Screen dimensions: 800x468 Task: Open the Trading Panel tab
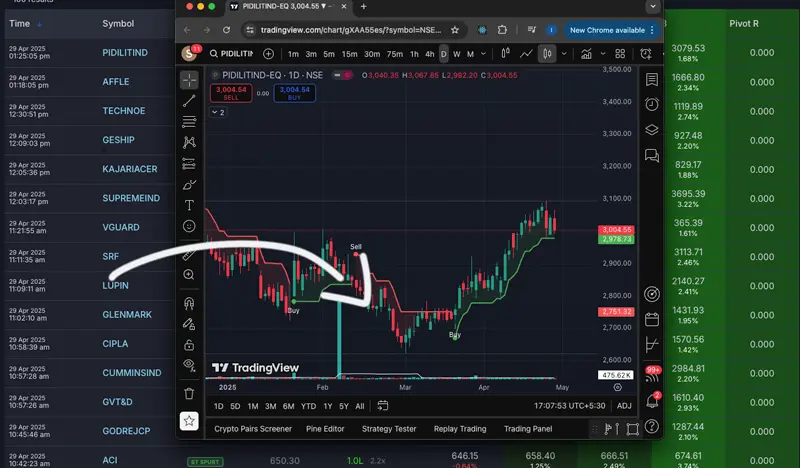(528, 429)
